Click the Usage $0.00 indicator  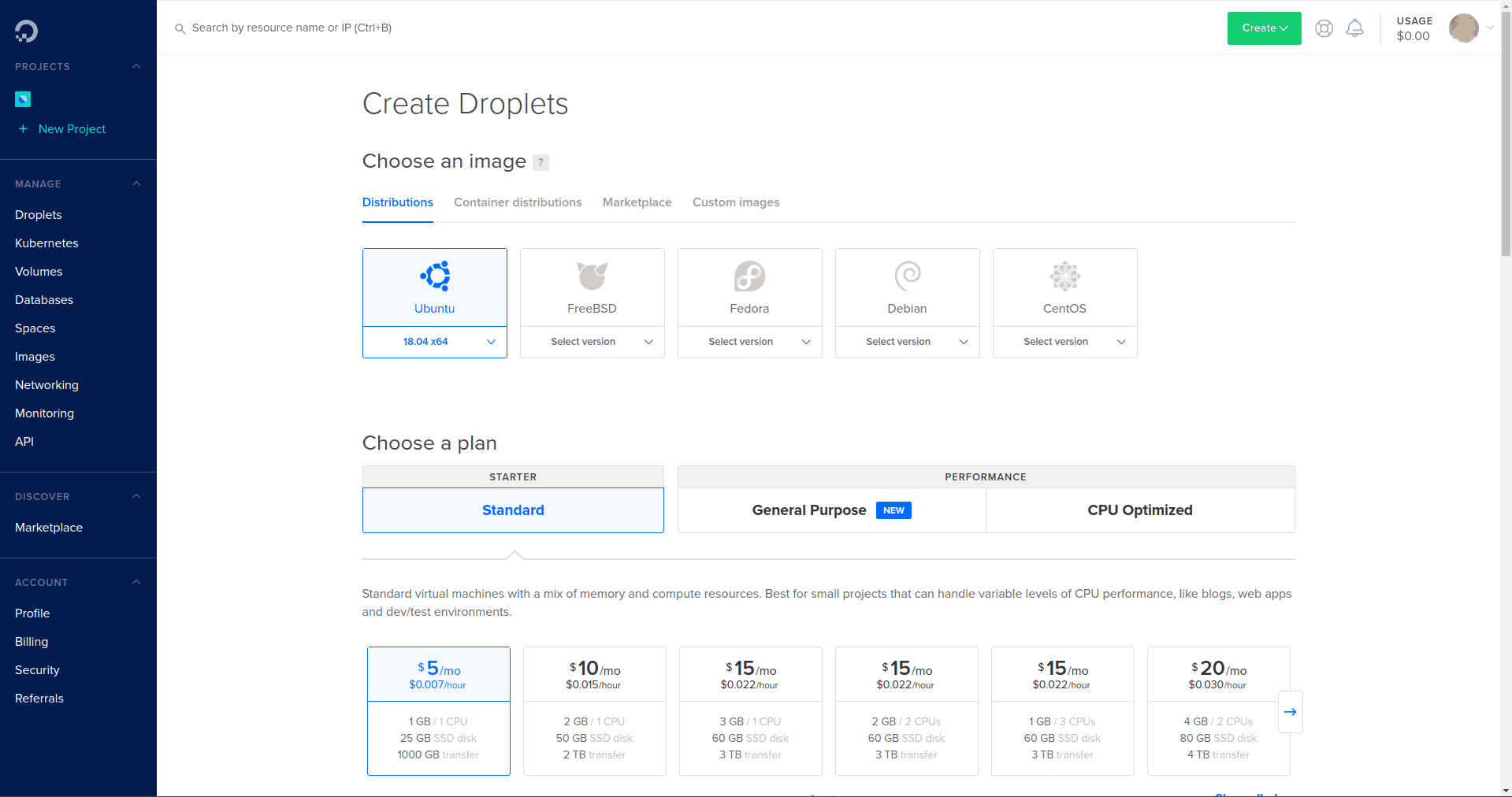click(1414, 28)
